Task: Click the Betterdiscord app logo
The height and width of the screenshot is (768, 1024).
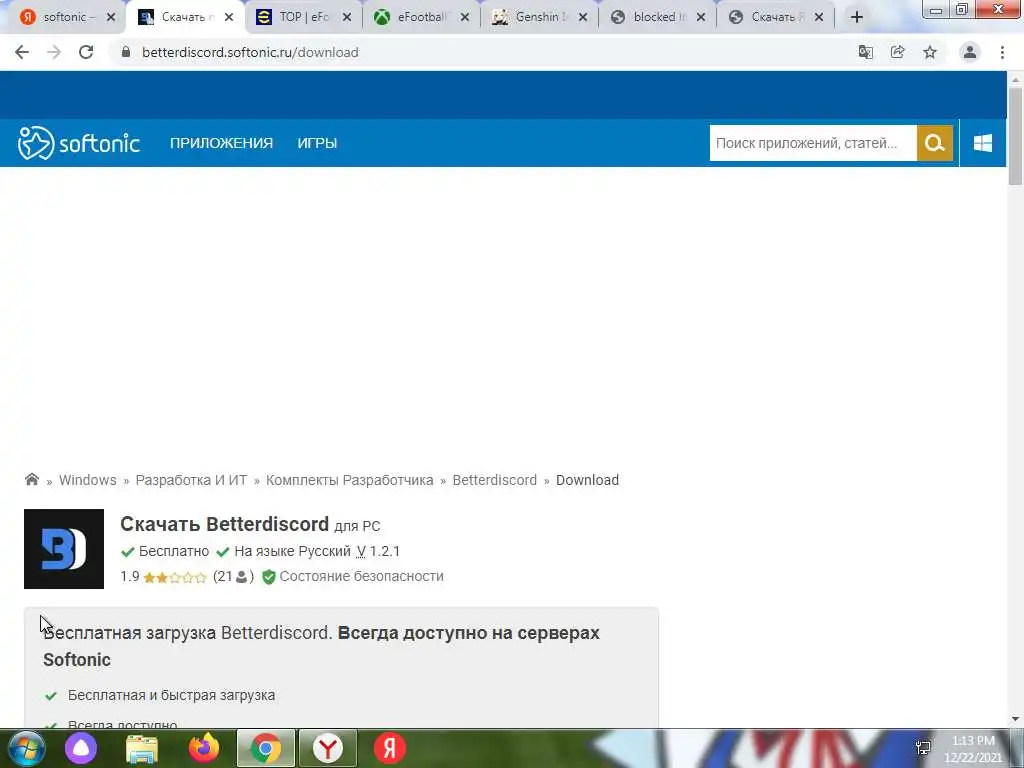Action: (64, 549)
